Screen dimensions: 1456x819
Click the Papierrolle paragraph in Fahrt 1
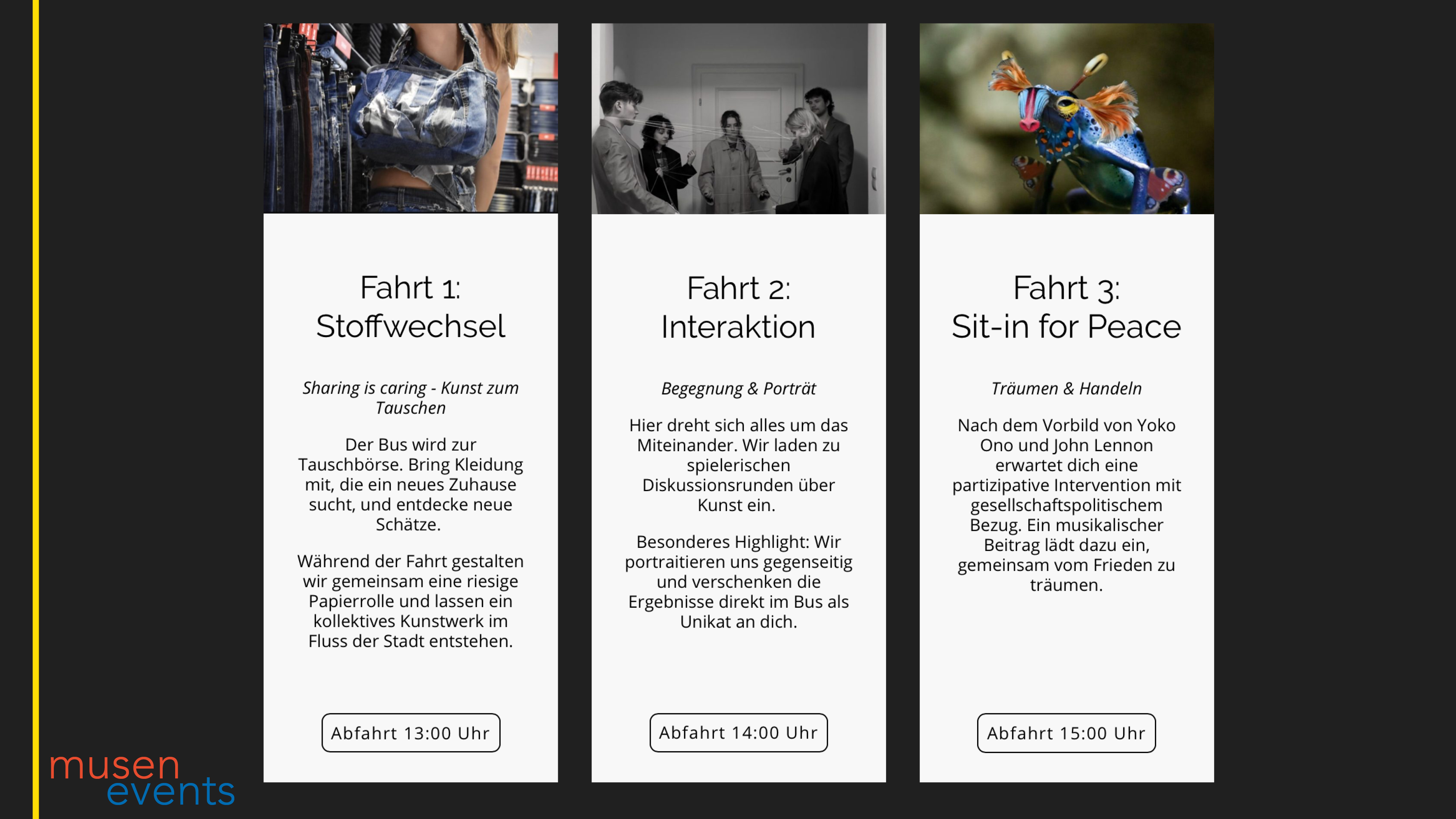pos(410,601)
